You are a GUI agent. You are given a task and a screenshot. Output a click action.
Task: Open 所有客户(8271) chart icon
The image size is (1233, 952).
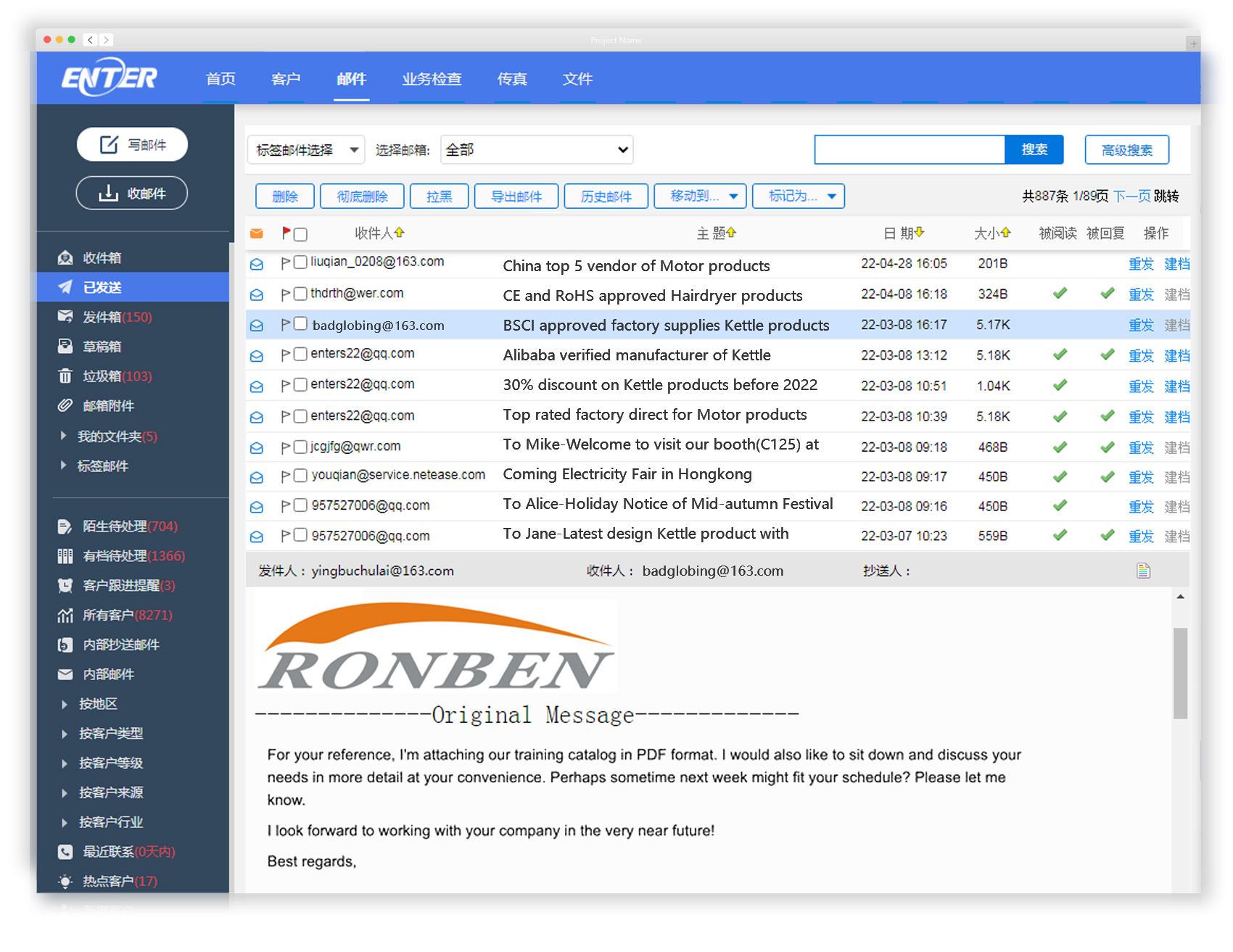click(x=65, y=616)
